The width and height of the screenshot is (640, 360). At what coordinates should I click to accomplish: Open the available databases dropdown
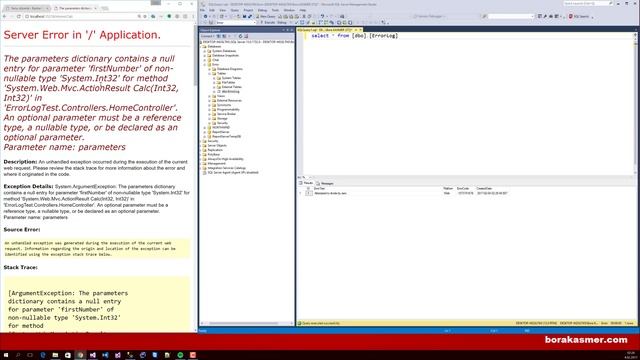(x=235, y=22)
